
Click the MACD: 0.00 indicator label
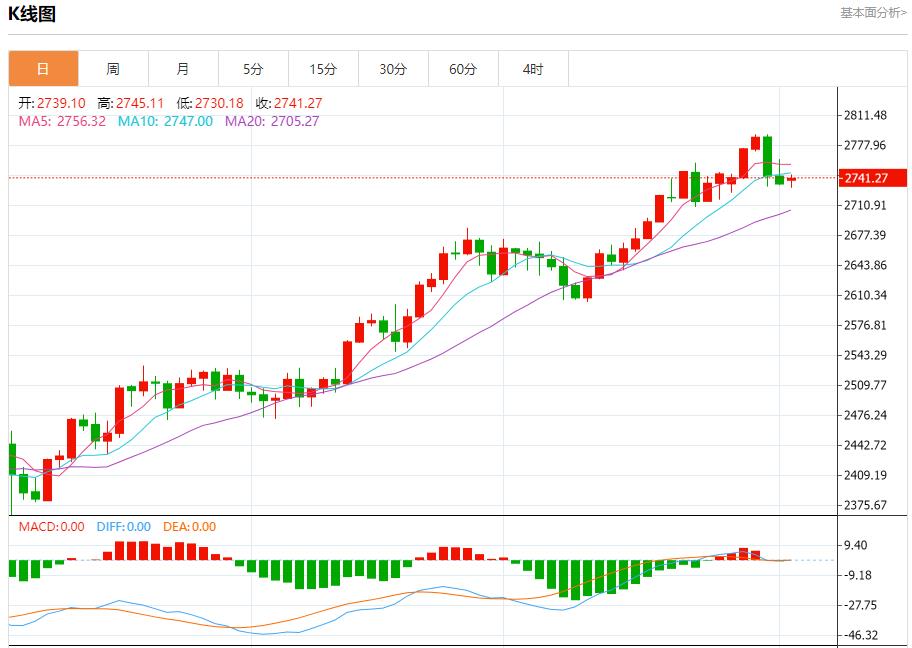(51, 527)
